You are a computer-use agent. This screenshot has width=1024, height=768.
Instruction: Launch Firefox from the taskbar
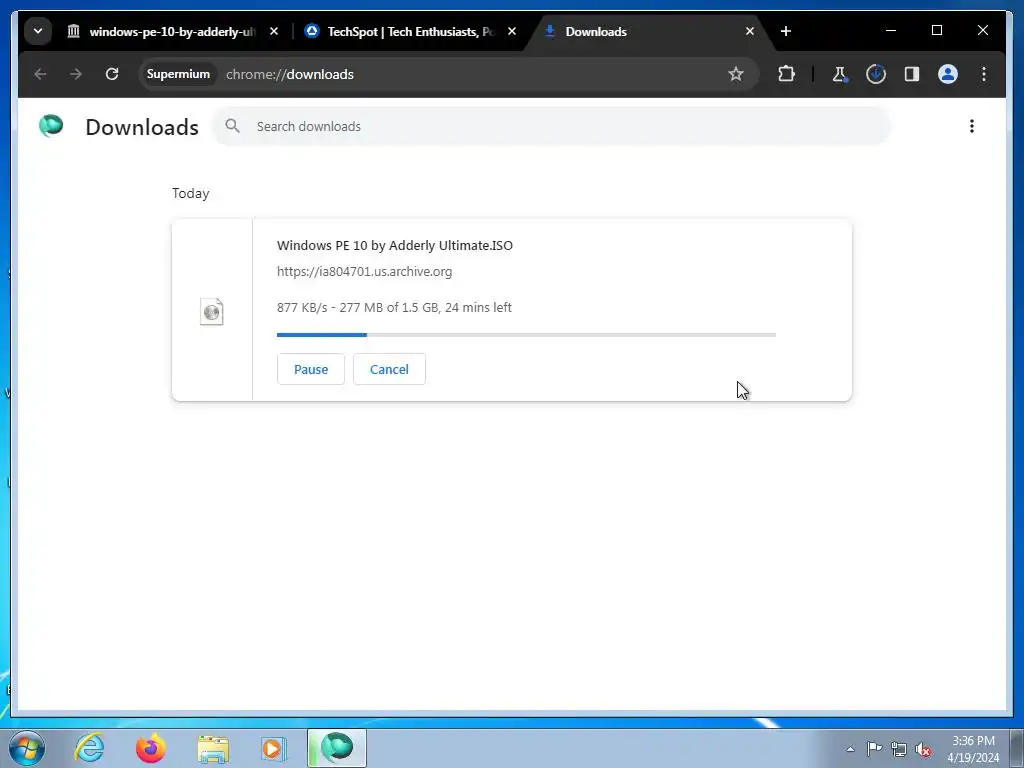tap(151, 748)
